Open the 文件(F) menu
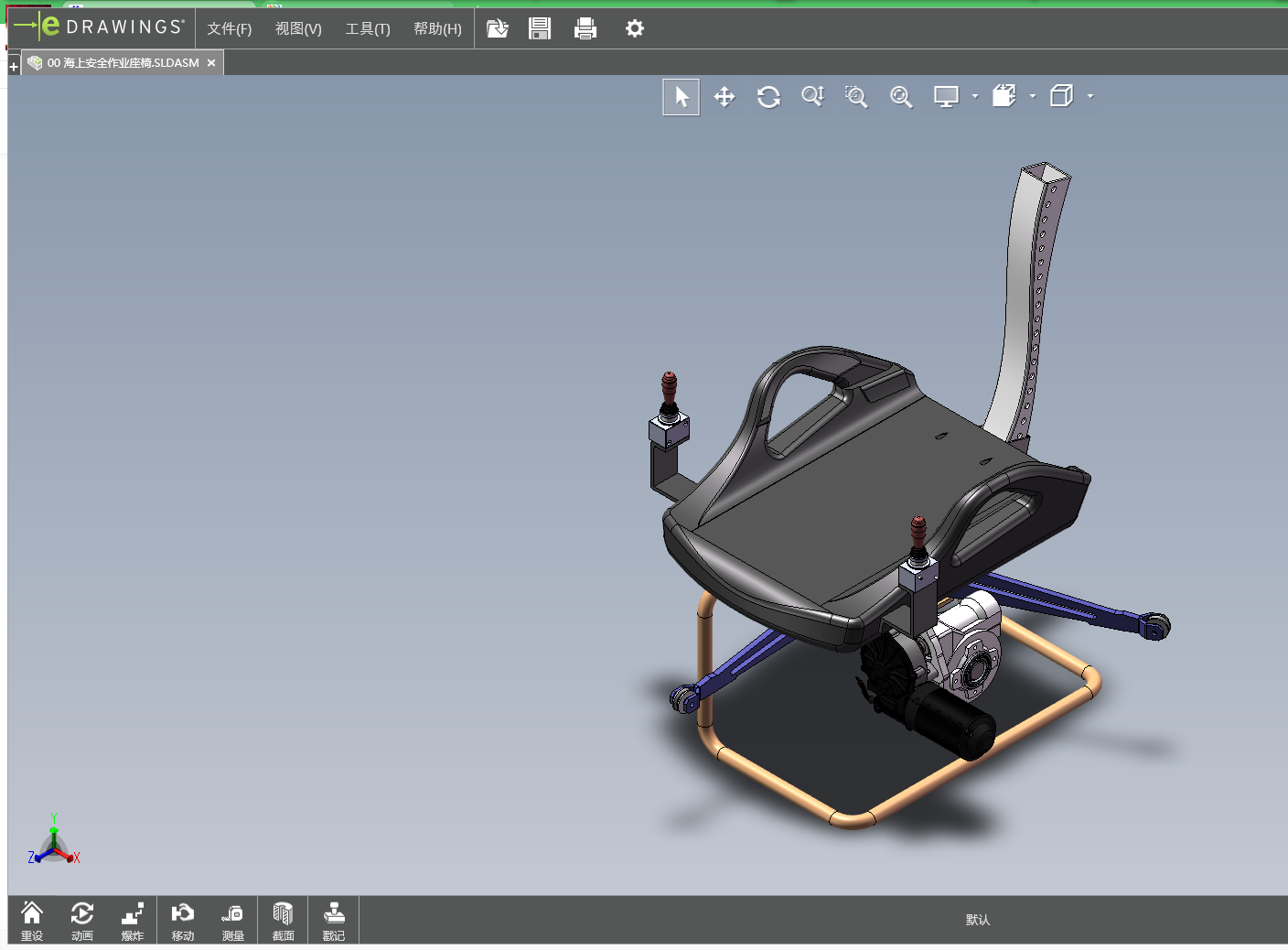The image size is (1288, 950). [229, 28]
